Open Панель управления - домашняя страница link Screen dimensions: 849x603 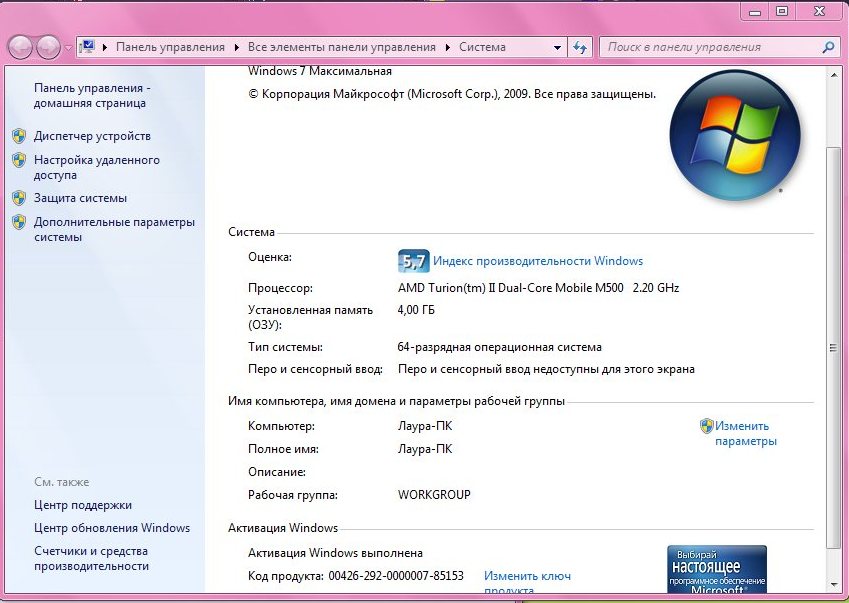tap(92, 95)
